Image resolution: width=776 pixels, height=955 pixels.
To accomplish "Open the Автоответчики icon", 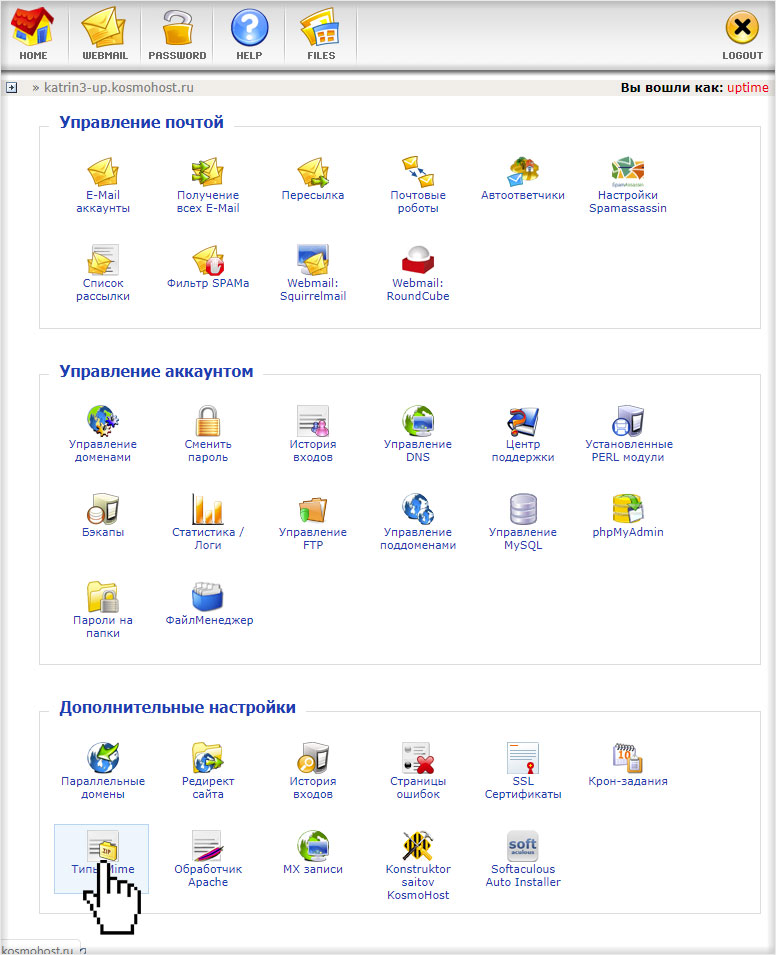I will [523, 172].
